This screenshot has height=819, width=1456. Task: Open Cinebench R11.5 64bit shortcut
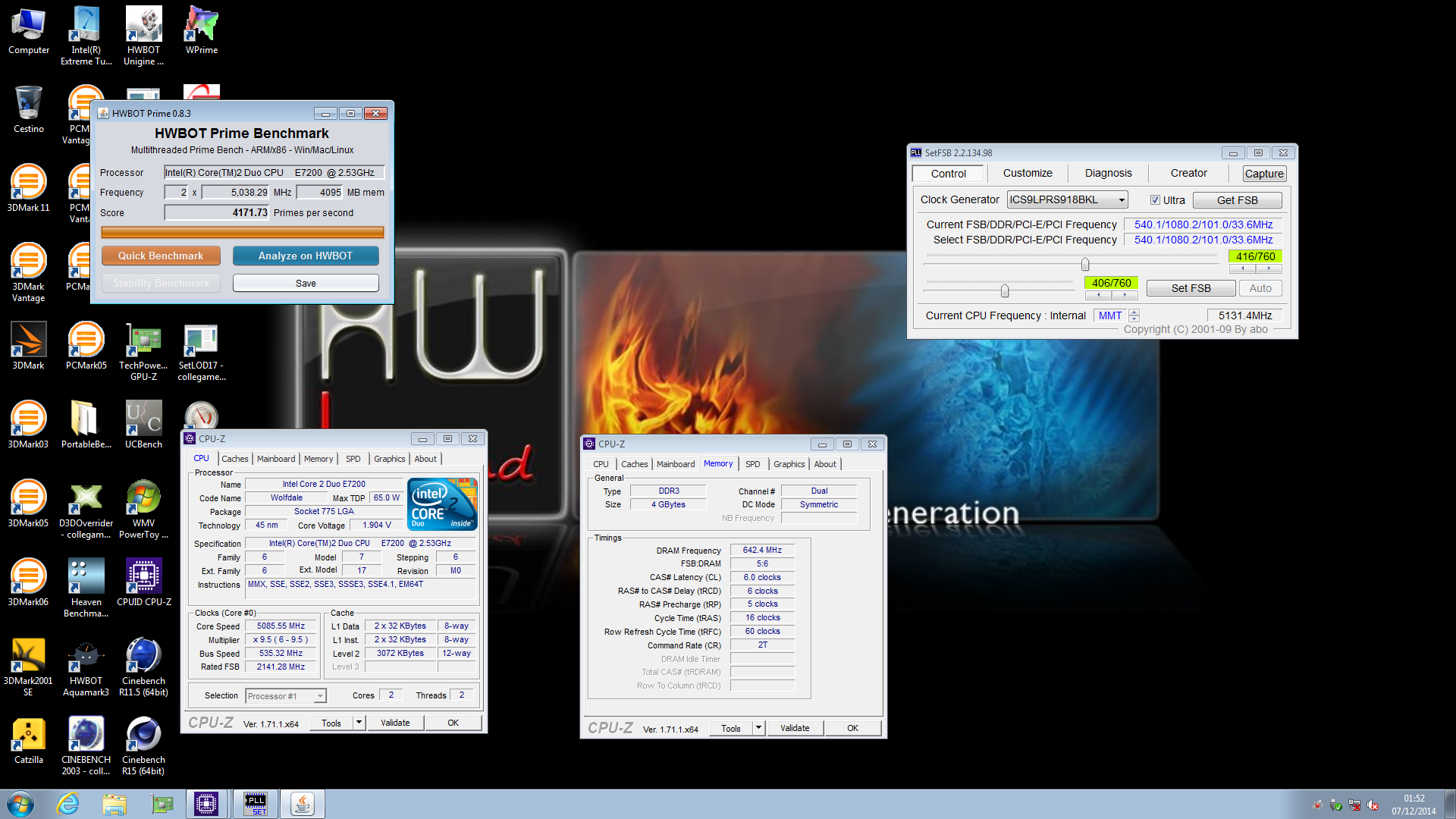(144, 667)
